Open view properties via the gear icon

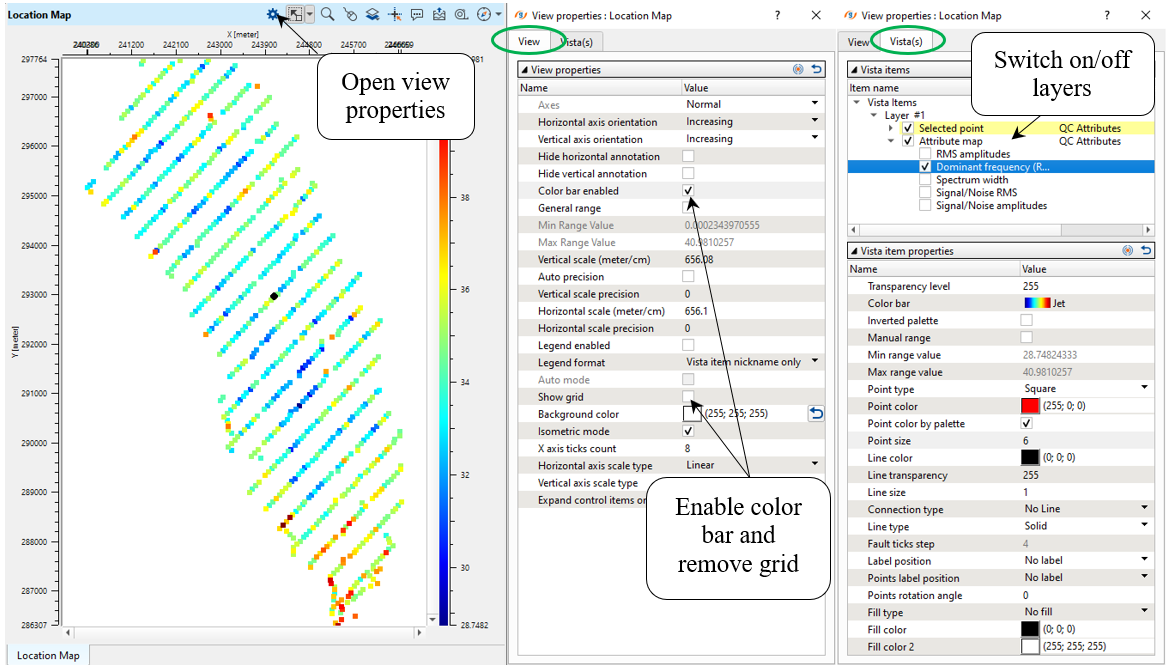pos(273,15)
